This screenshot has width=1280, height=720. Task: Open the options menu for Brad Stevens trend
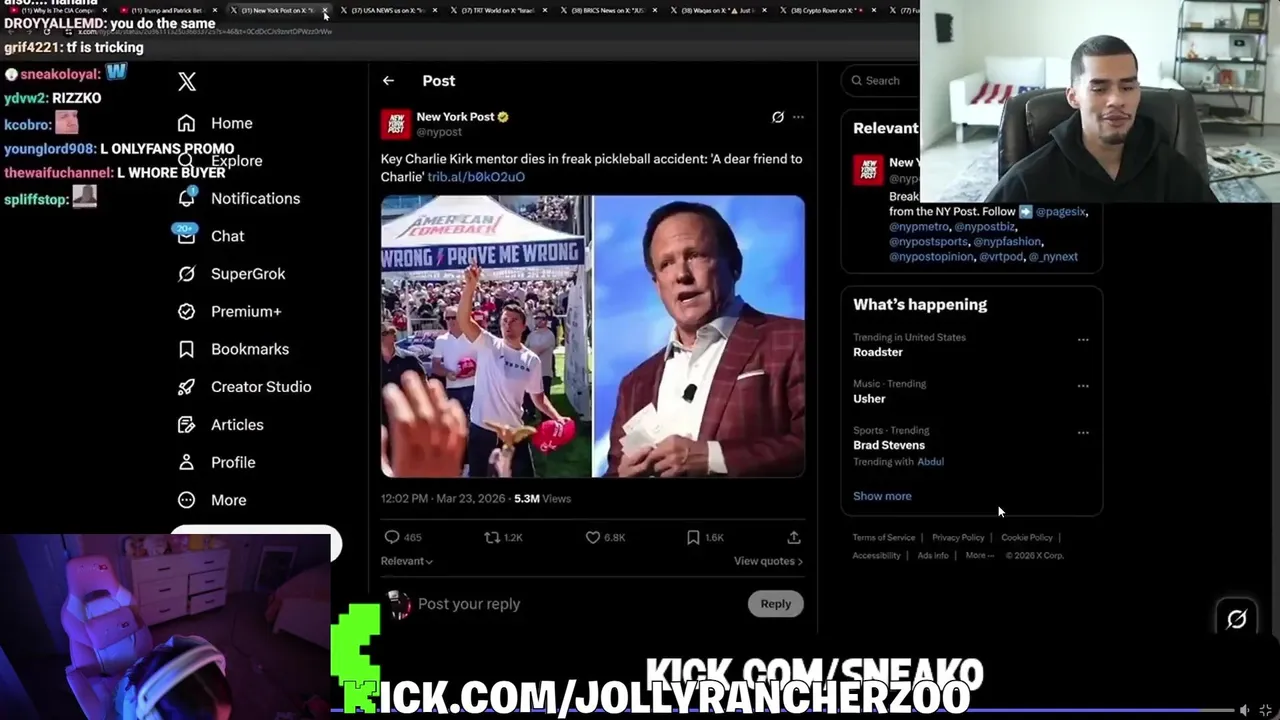(1083, 433)
